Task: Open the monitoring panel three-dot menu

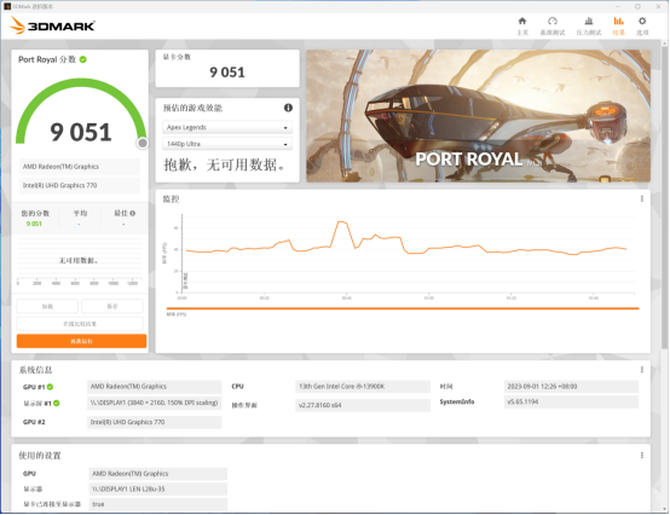Action: click(x=642, y=199)
